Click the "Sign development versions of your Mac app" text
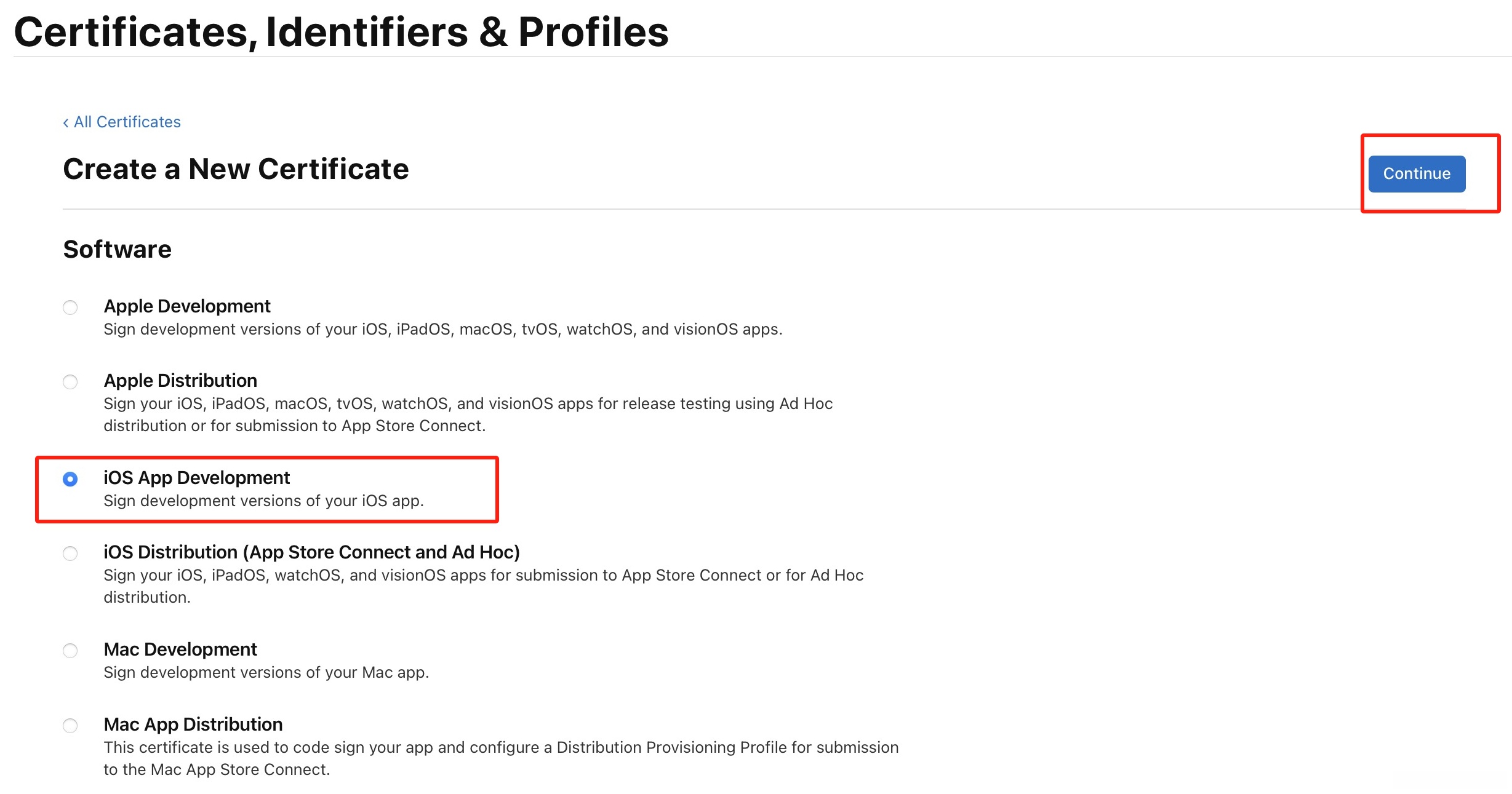 266,672
